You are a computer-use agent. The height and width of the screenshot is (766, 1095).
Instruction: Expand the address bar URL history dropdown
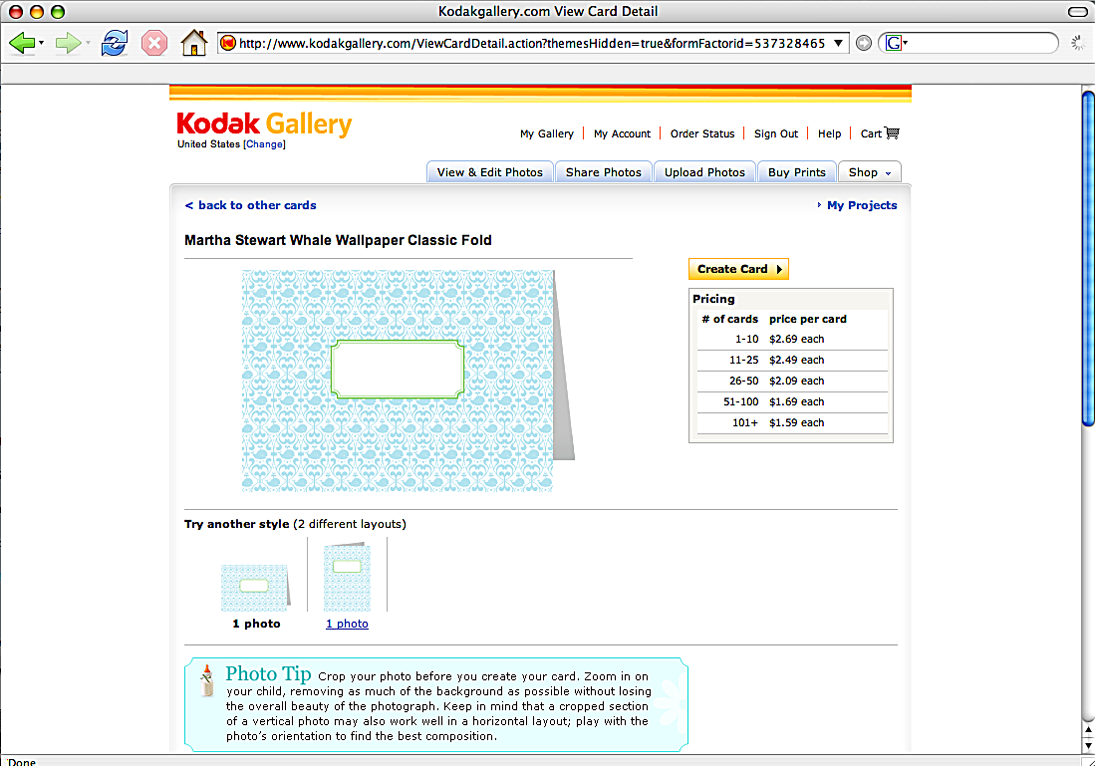(838, 43)
